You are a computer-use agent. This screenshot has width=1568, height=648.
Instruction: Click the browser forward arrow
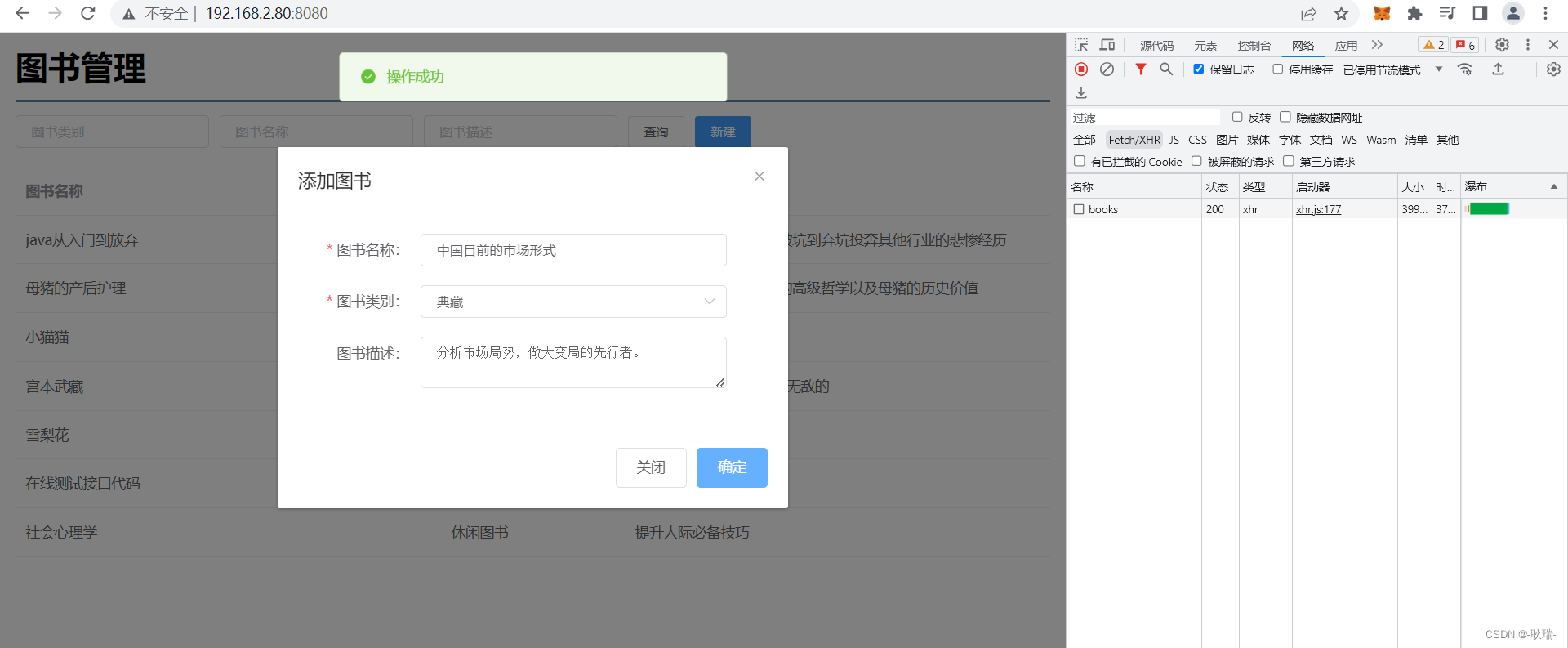click(55, 13)
